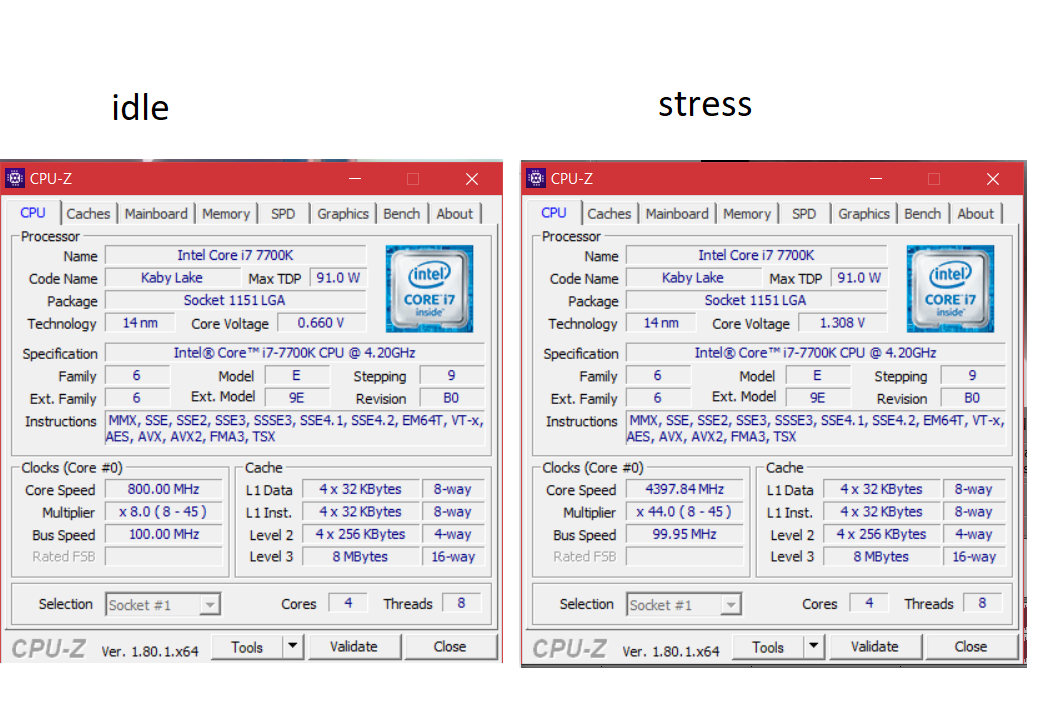
Task: Click empty Rated FSB field in idle window
Action: click(x=164, y=557)
